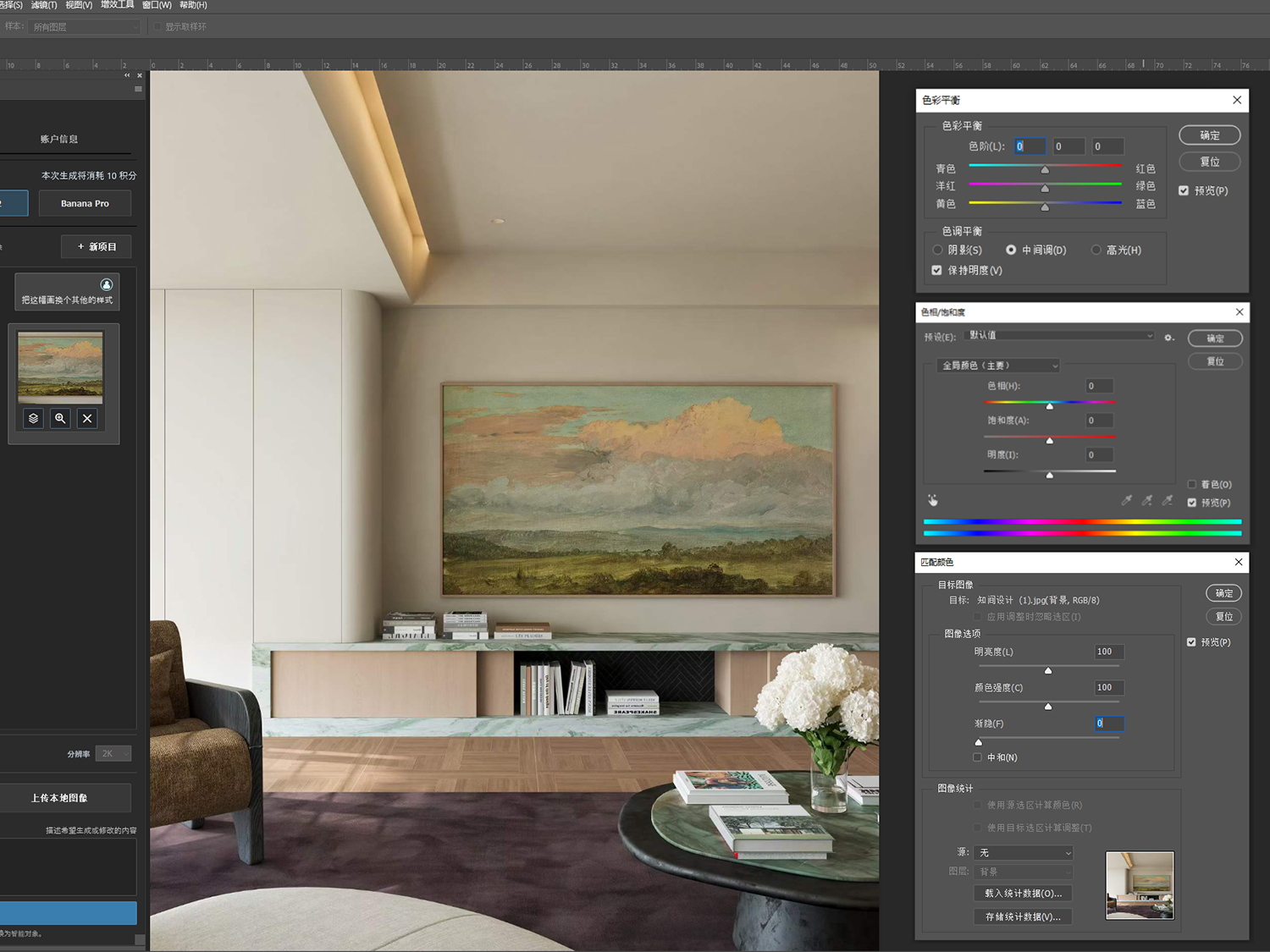Click the layers icon under the generated thumbnail
Image resolution: width=1270 pixels, height=952 pixels.
pyautogui.click(x=33, y=418)
